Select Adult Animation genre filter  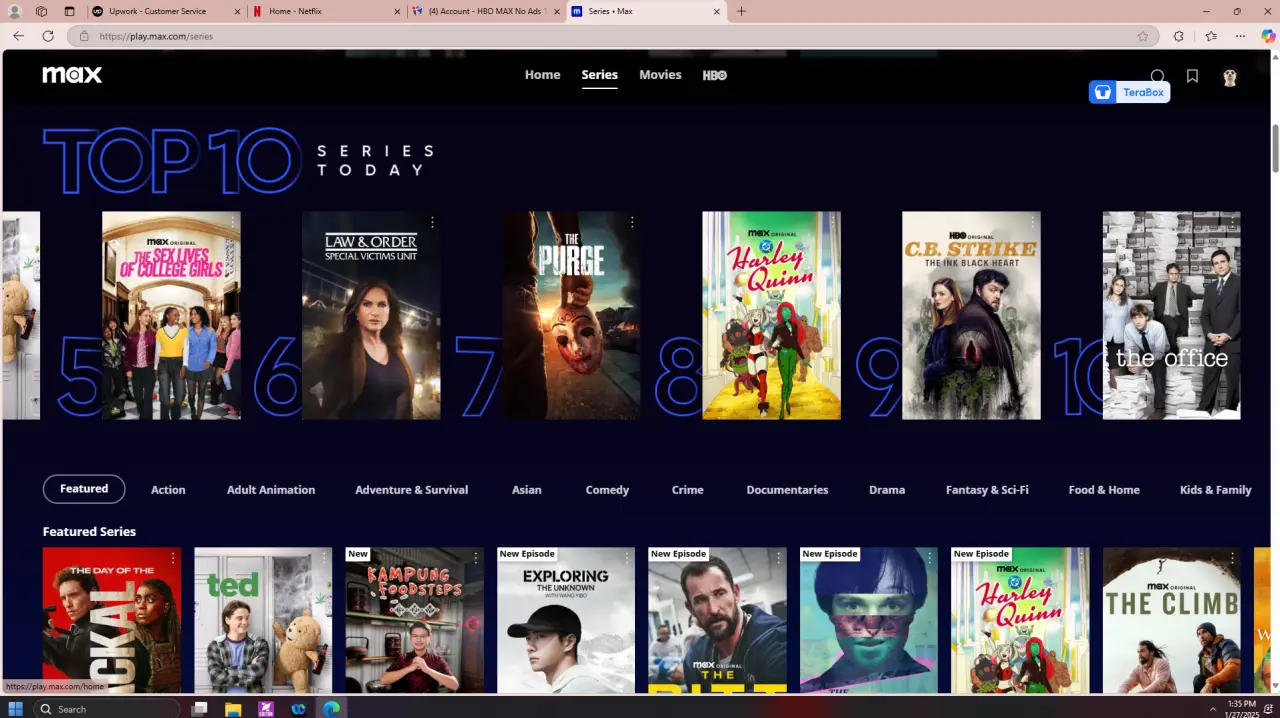271,490
